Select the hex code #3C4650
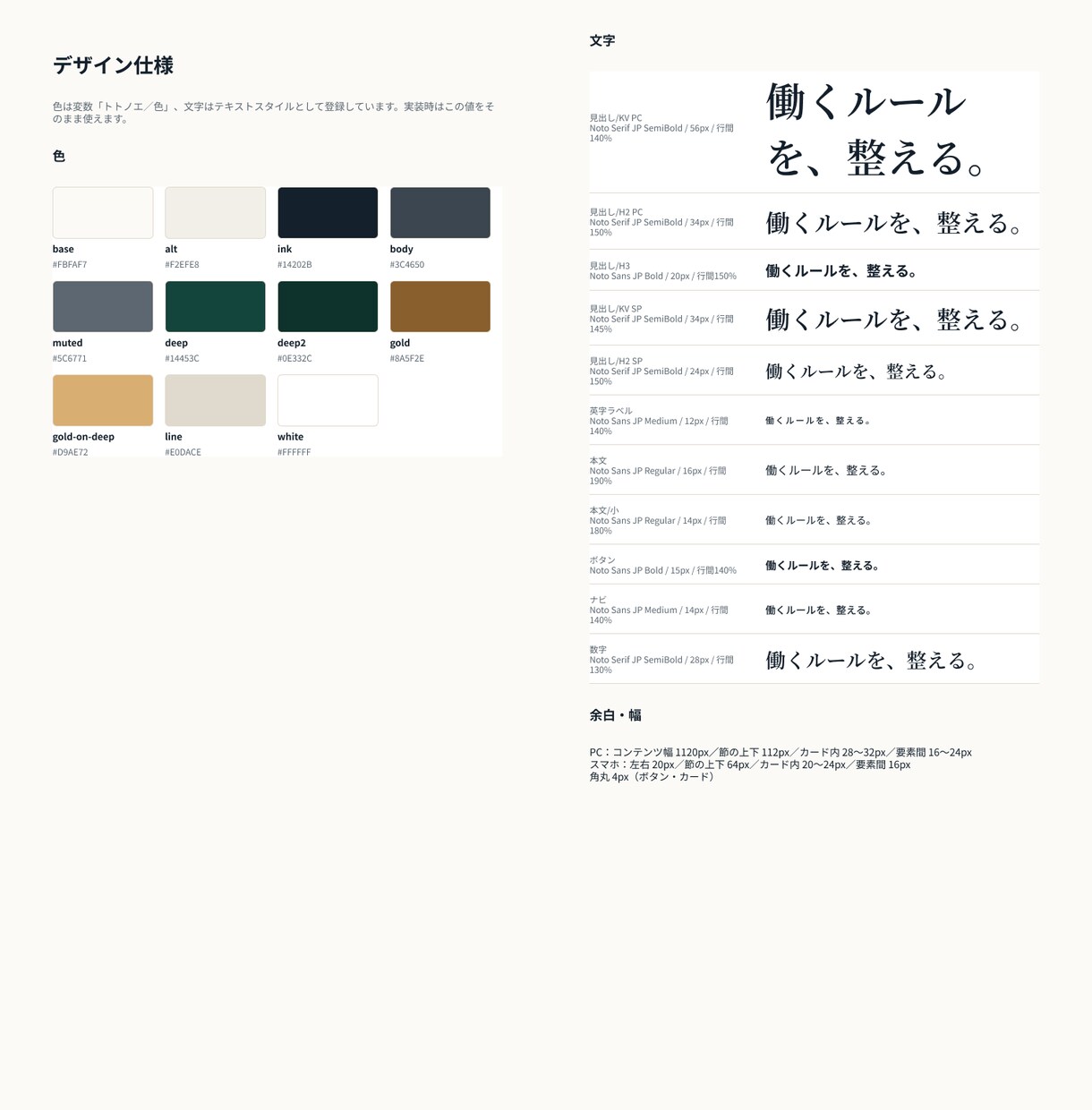Image resolution: width=1092 pixels, height=1110 pixels. (x=407, y=265)
